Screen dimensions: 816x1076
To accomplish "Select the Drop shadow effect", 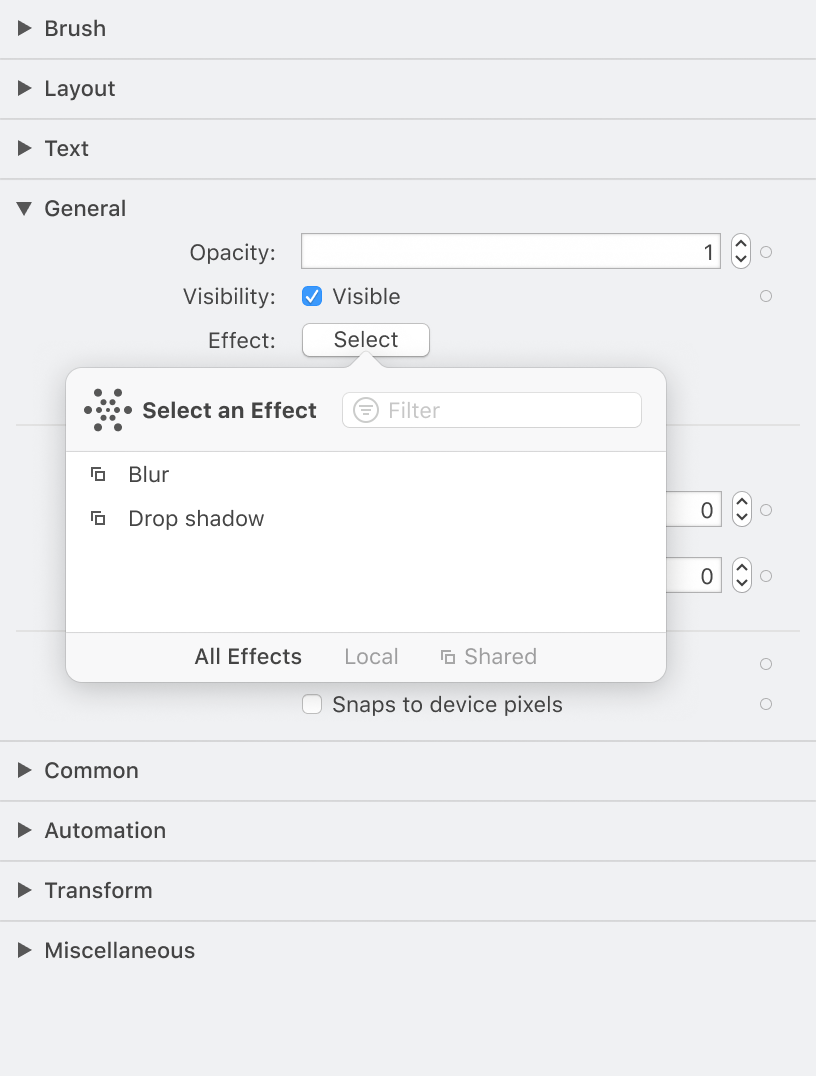I will (x=195, y=518).
